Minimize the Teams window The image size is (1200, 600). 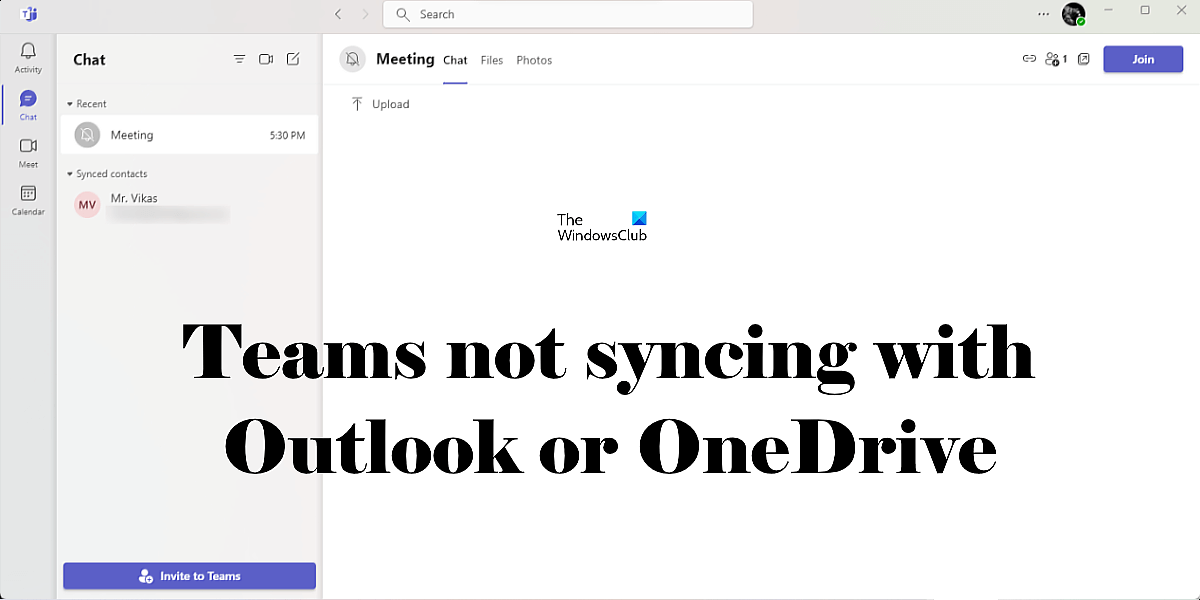tap(1109, 10)
